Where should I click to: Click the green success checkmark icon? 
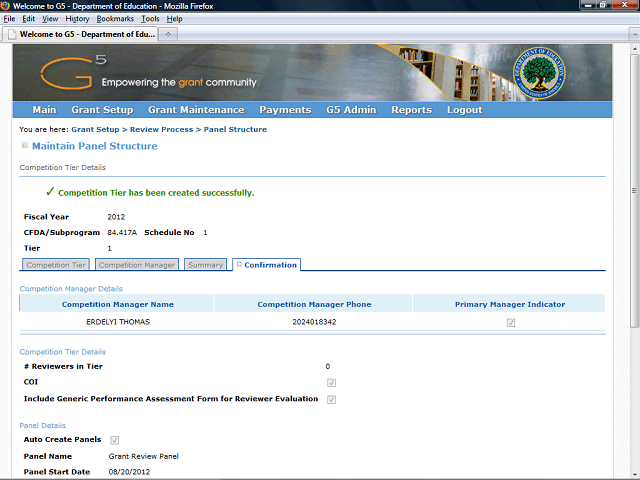(x=50, y=191)
